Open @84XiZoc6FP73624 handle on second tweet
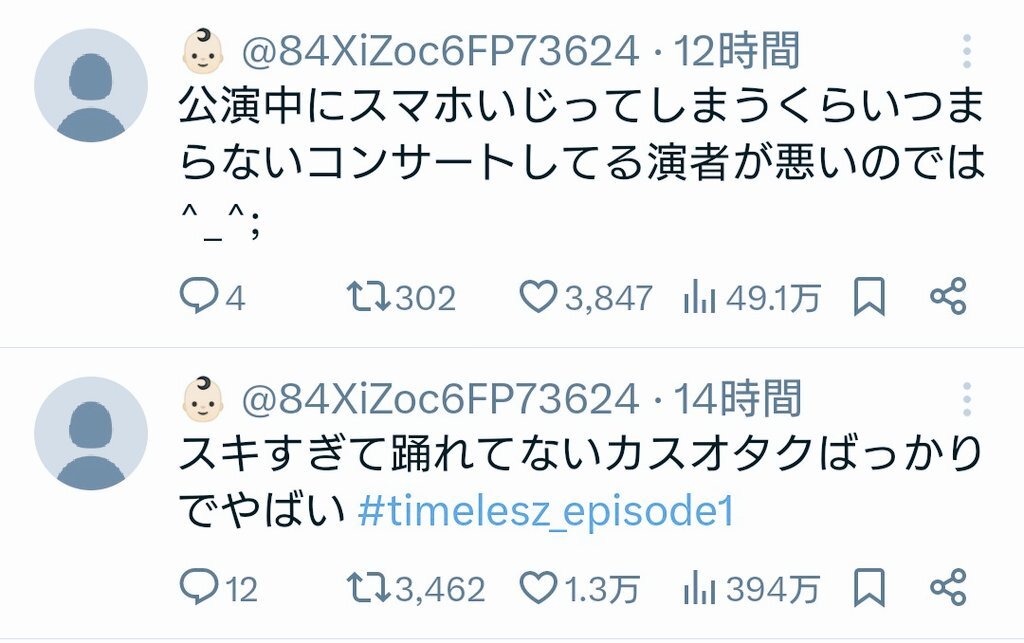This screenshot has height=643, width=1024. coord(440,399)
